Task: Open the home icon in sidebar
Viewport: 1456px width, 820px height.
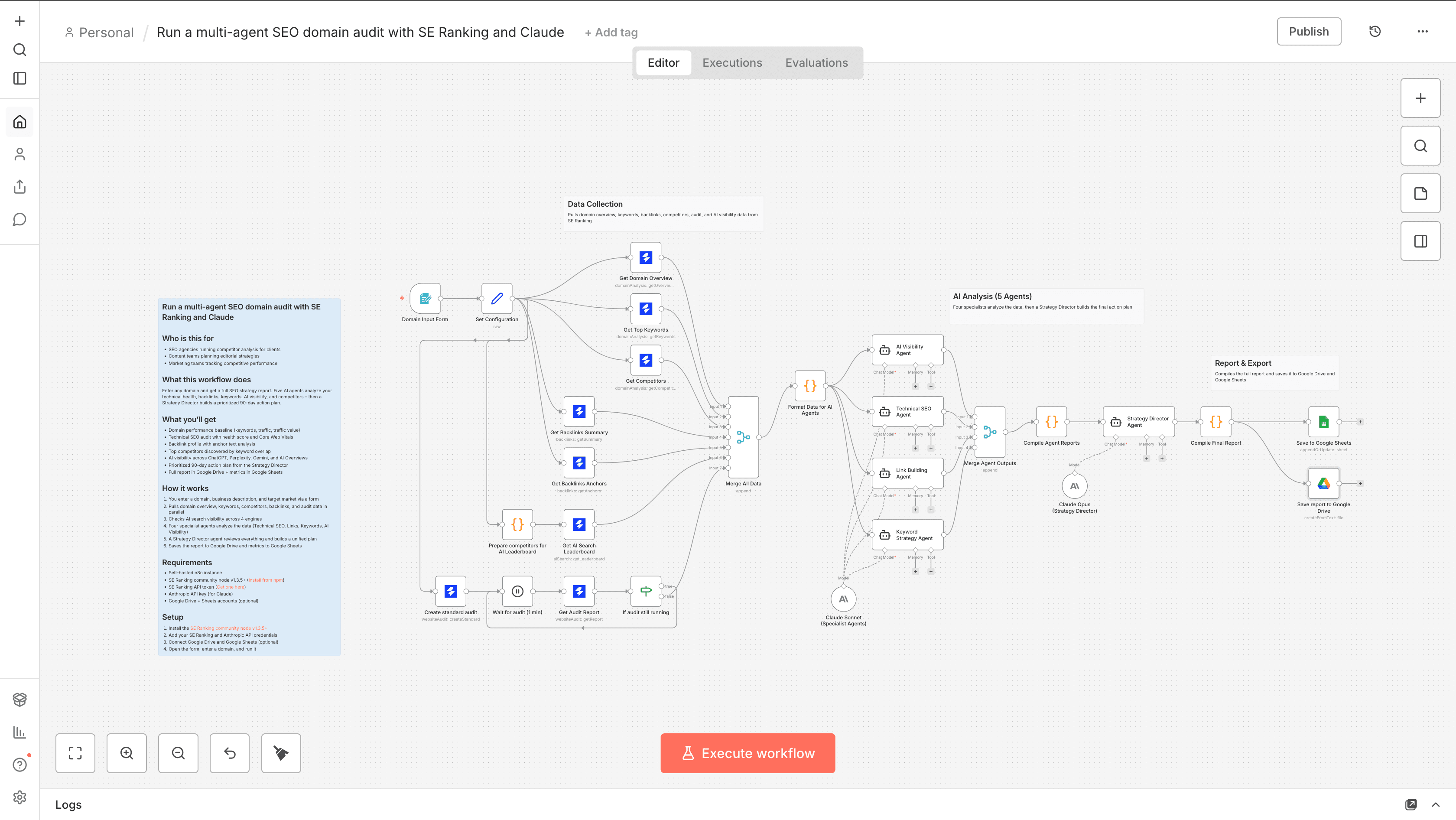Action: tap(20, 122)
